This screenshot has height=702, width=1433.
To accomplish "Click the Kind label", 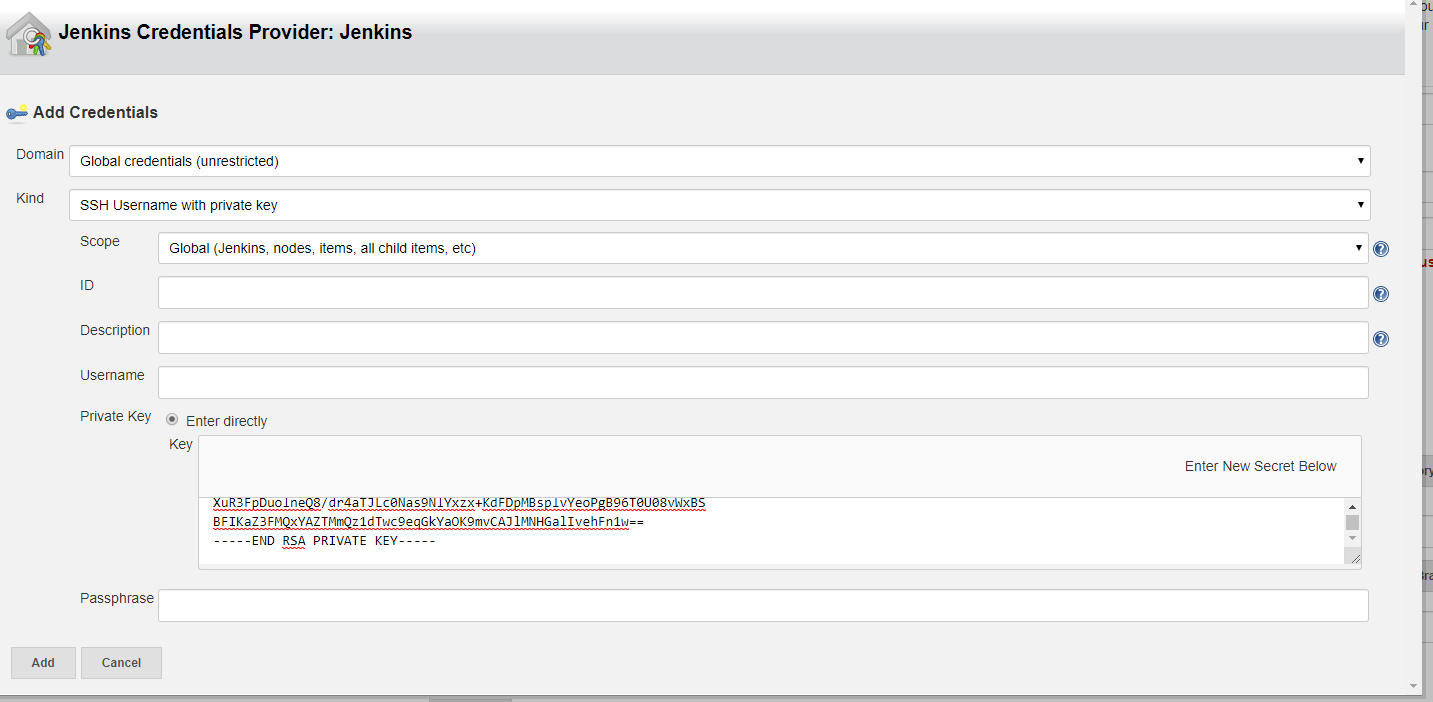I will (x=30, y=198).
